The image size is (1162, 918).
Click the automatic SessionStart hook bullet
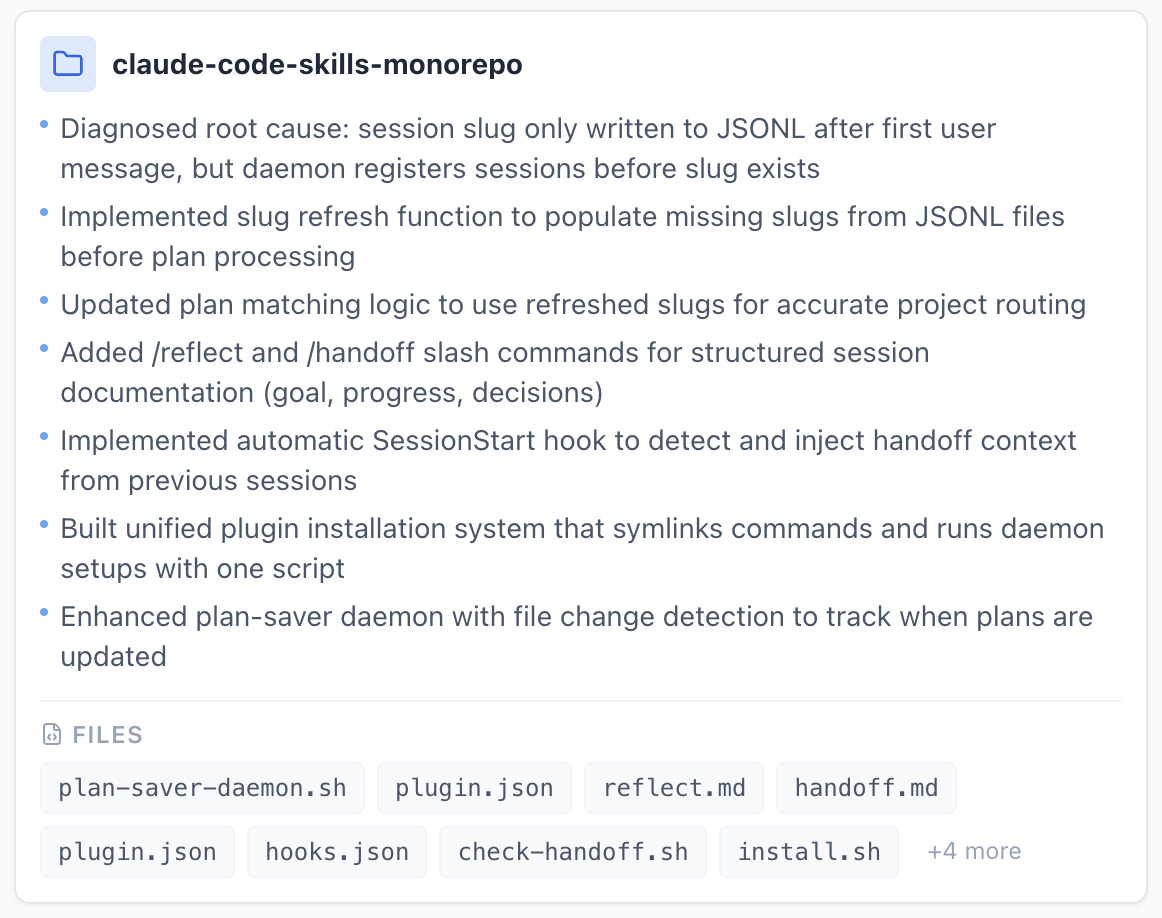point(568,460)
